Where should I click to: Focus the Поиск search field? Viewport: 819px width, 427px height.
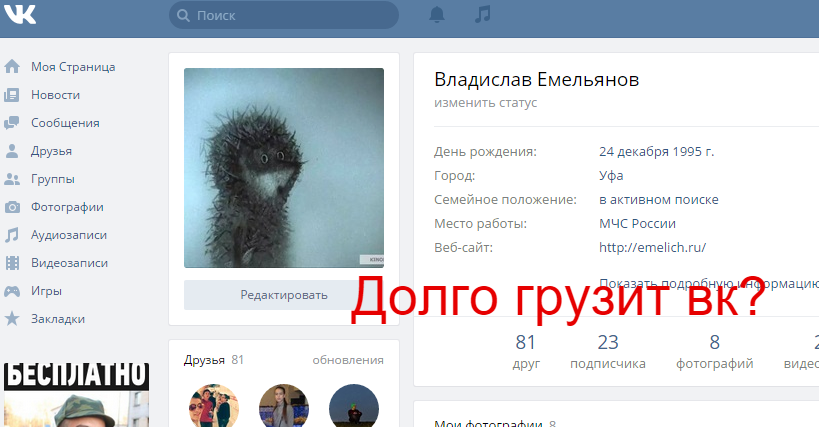284,15
